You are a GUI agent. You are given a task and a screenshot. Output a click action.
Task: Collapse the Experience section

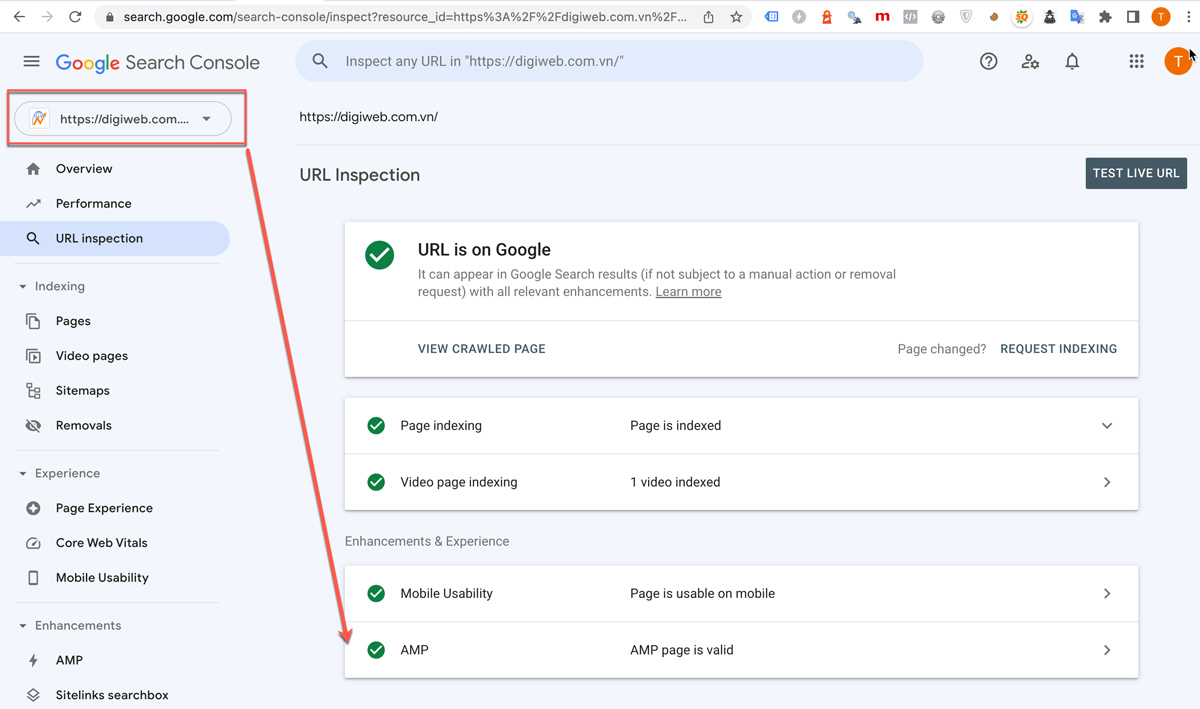[23, 474]
